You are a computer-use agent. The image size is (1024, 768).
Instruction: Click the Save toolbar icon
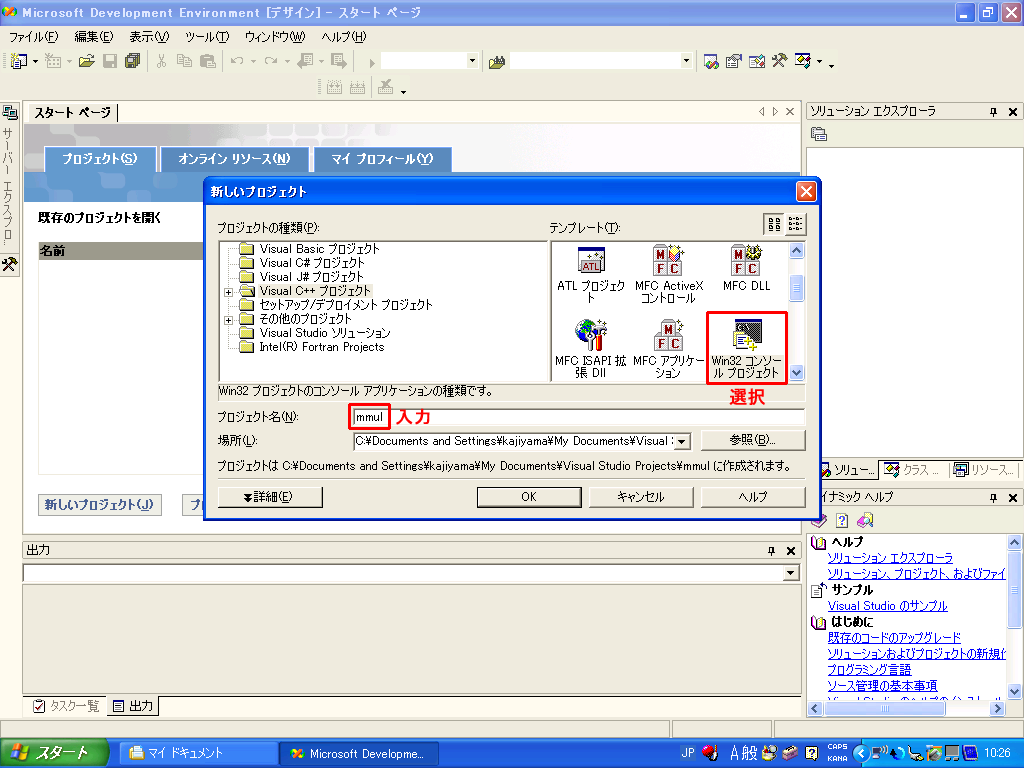(x=110, y=61)
